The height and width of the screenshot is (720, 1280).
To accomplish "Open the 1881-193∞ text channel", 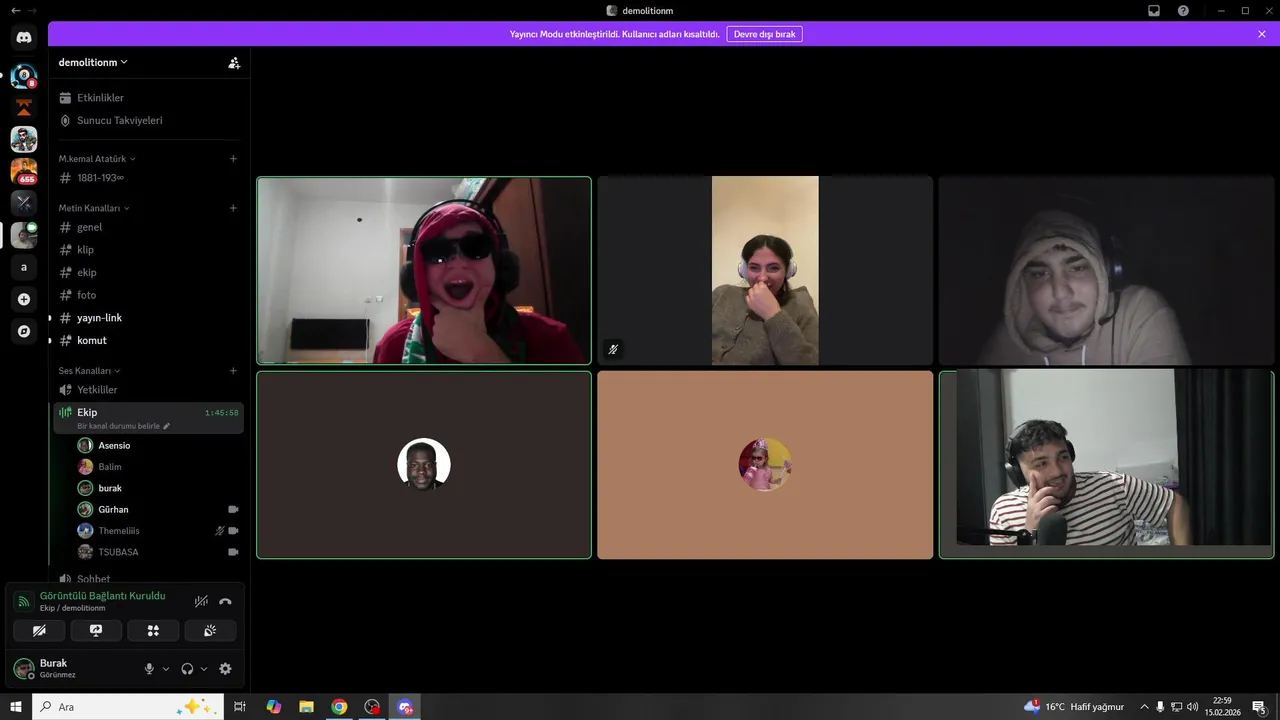I will pyautogui.click(x=148, y=178).
